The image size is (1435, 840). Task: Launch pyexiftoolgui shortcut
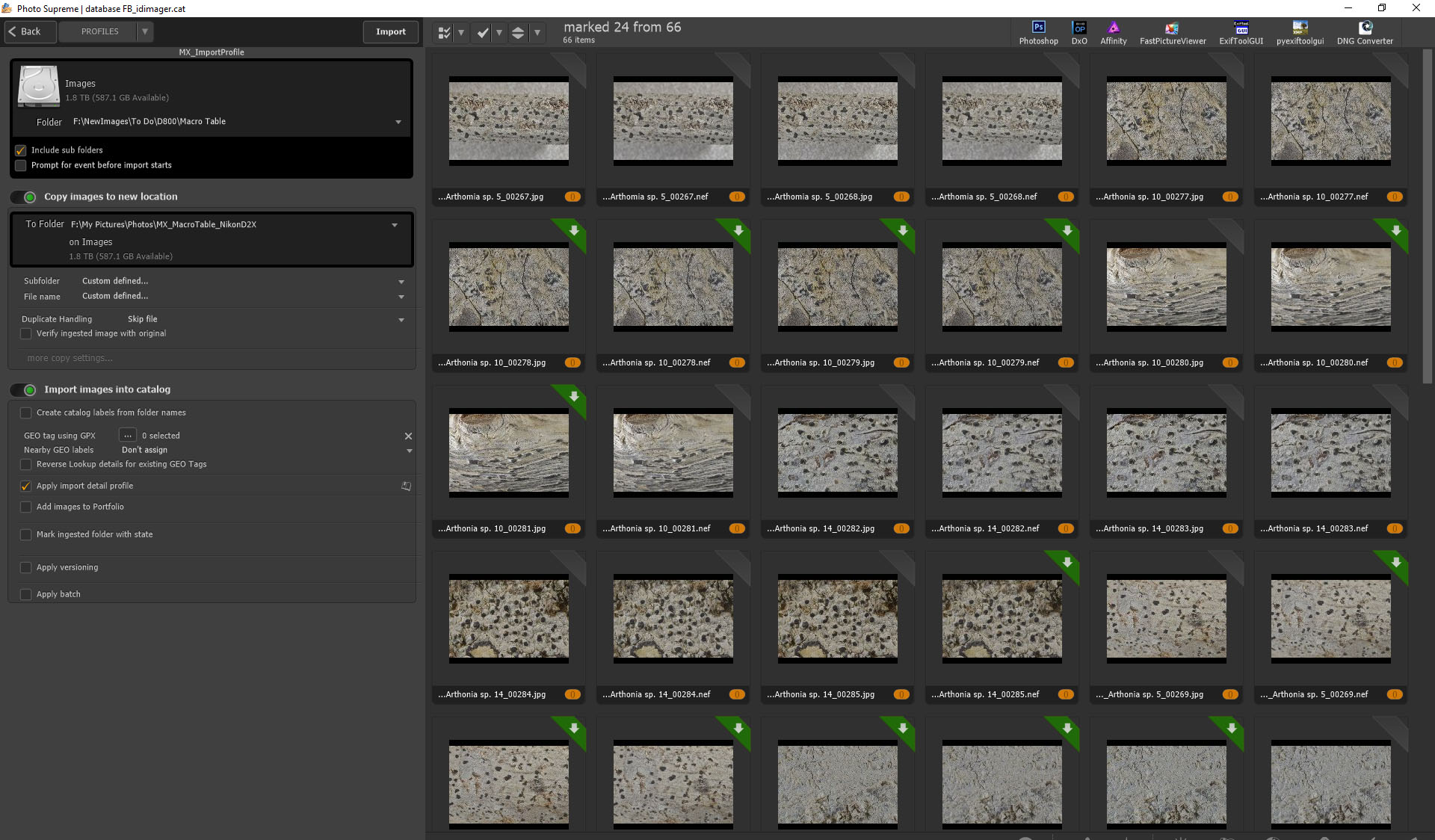(x=1300, y=33)
